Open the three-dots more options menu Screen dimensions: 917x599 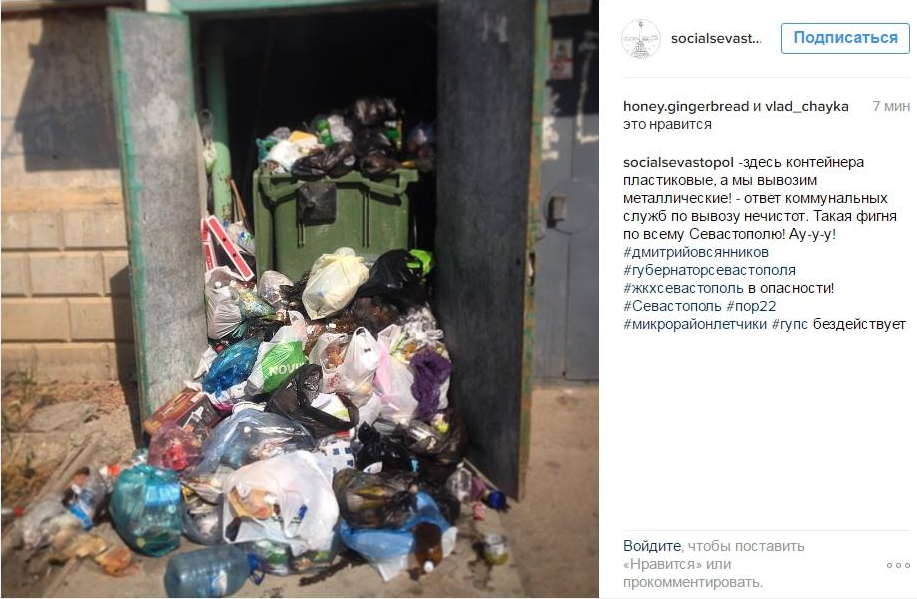(x=898, y=565)
